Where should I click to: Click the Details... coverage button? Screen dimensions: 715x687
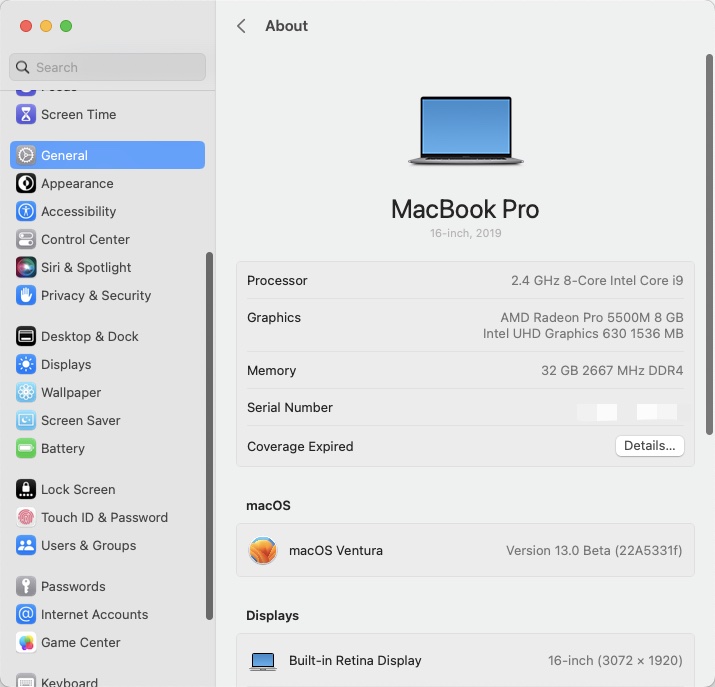(649, 446)
